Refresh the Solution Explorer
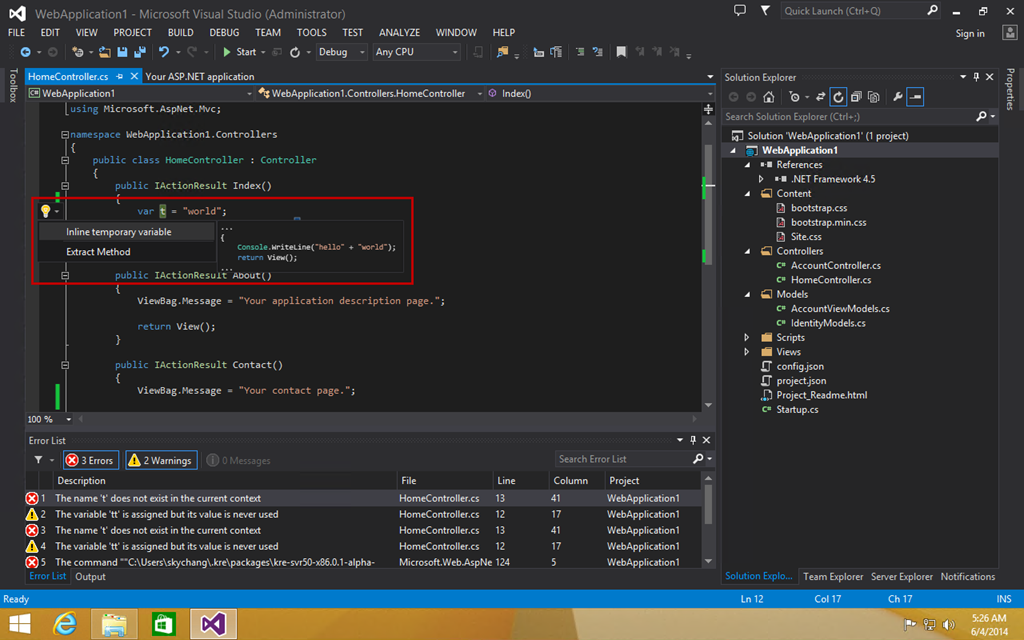 pos(838,97)
